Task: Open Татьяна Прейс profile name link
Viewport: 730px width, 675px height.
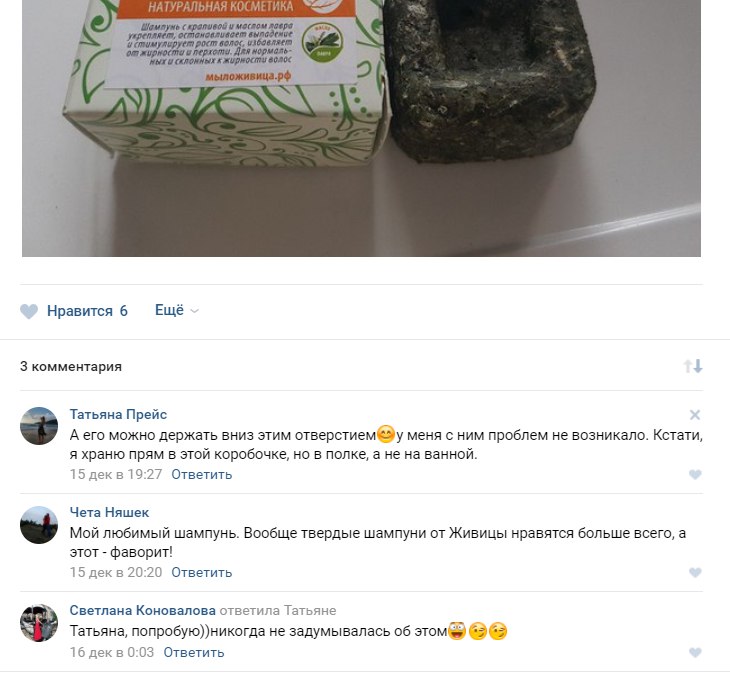Action: coord(118,414)
